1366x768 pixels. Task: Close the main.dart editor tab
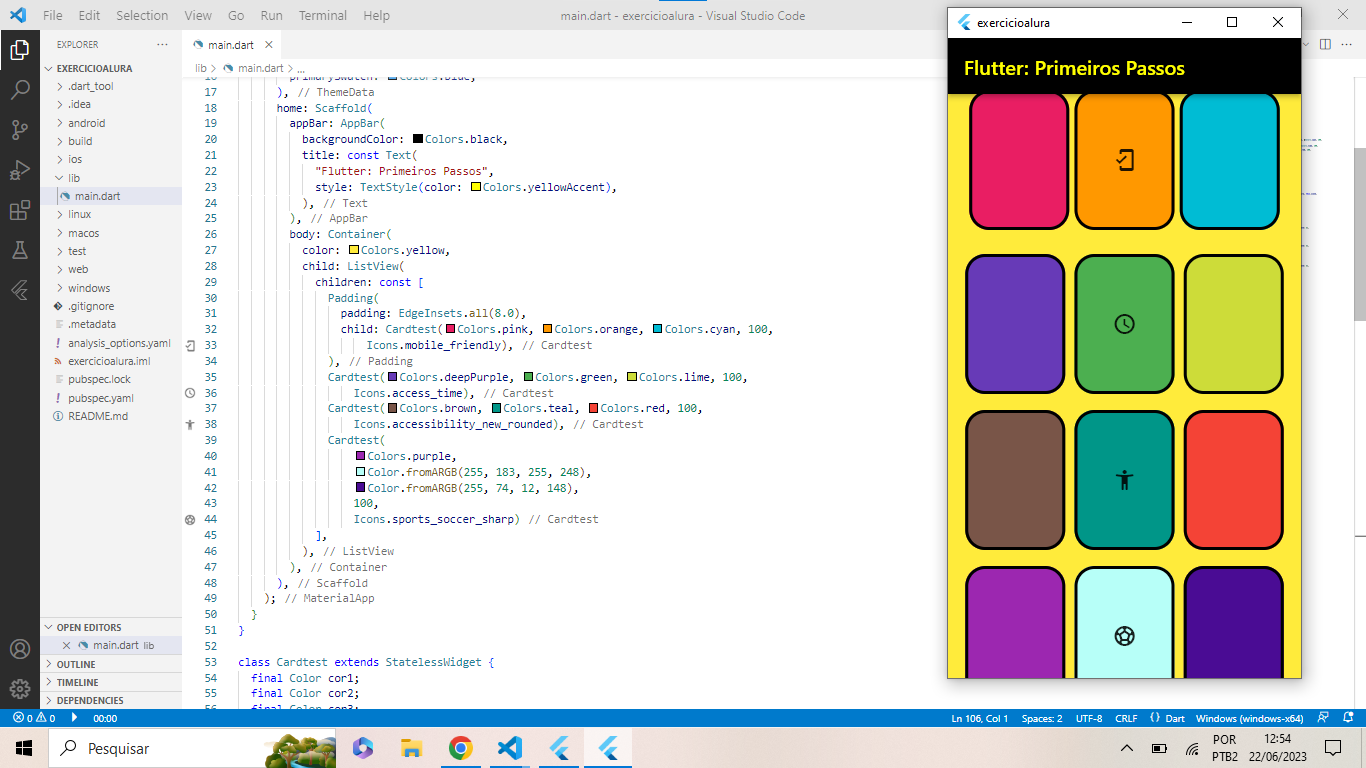[x=269, y=45]
